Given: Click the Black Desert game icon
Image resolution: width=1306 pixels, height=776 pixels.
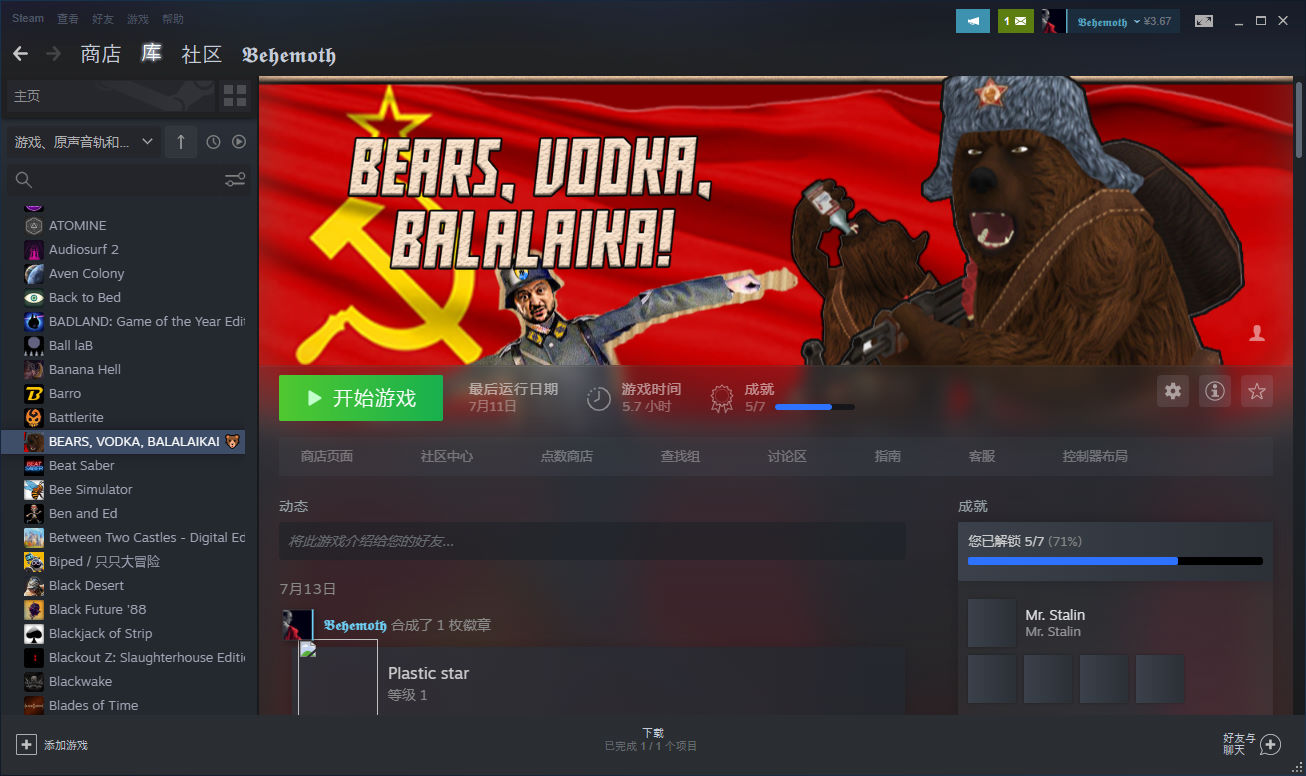Looking at the screenshot, I should (x=34, y=585).
